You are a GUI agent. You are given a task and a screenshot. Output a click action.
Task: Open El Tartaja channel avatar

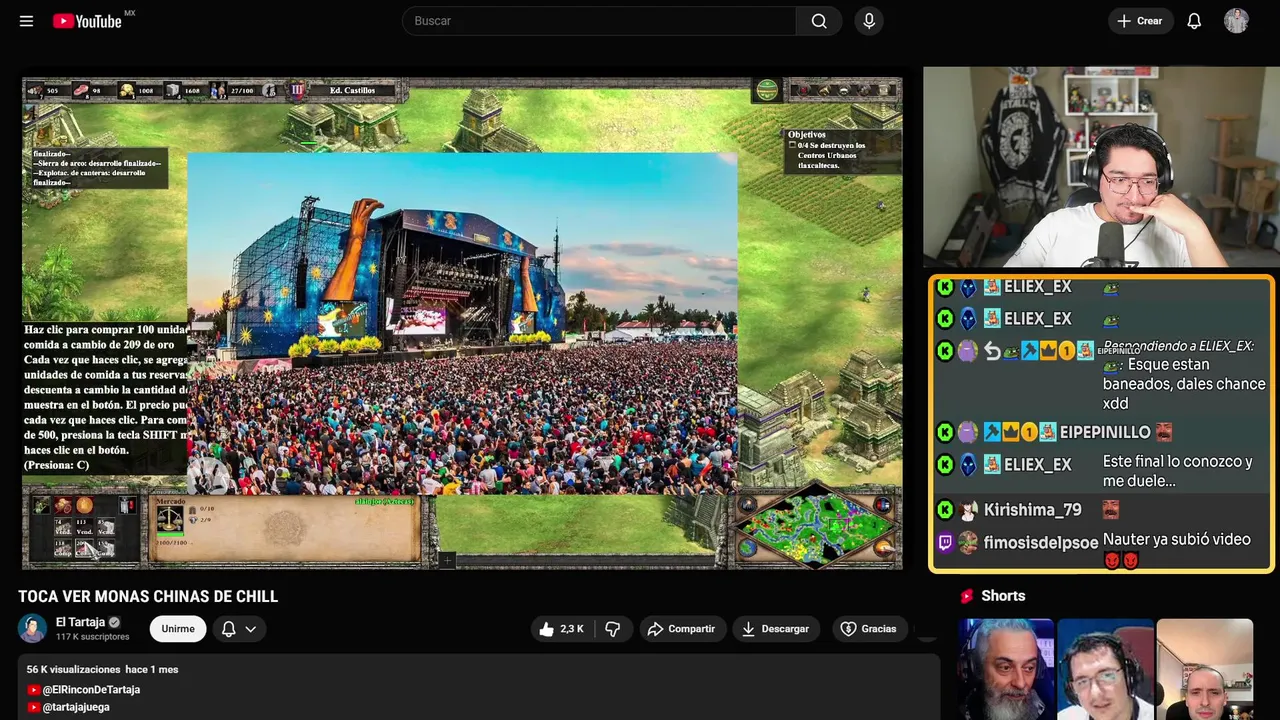[32, 628]
